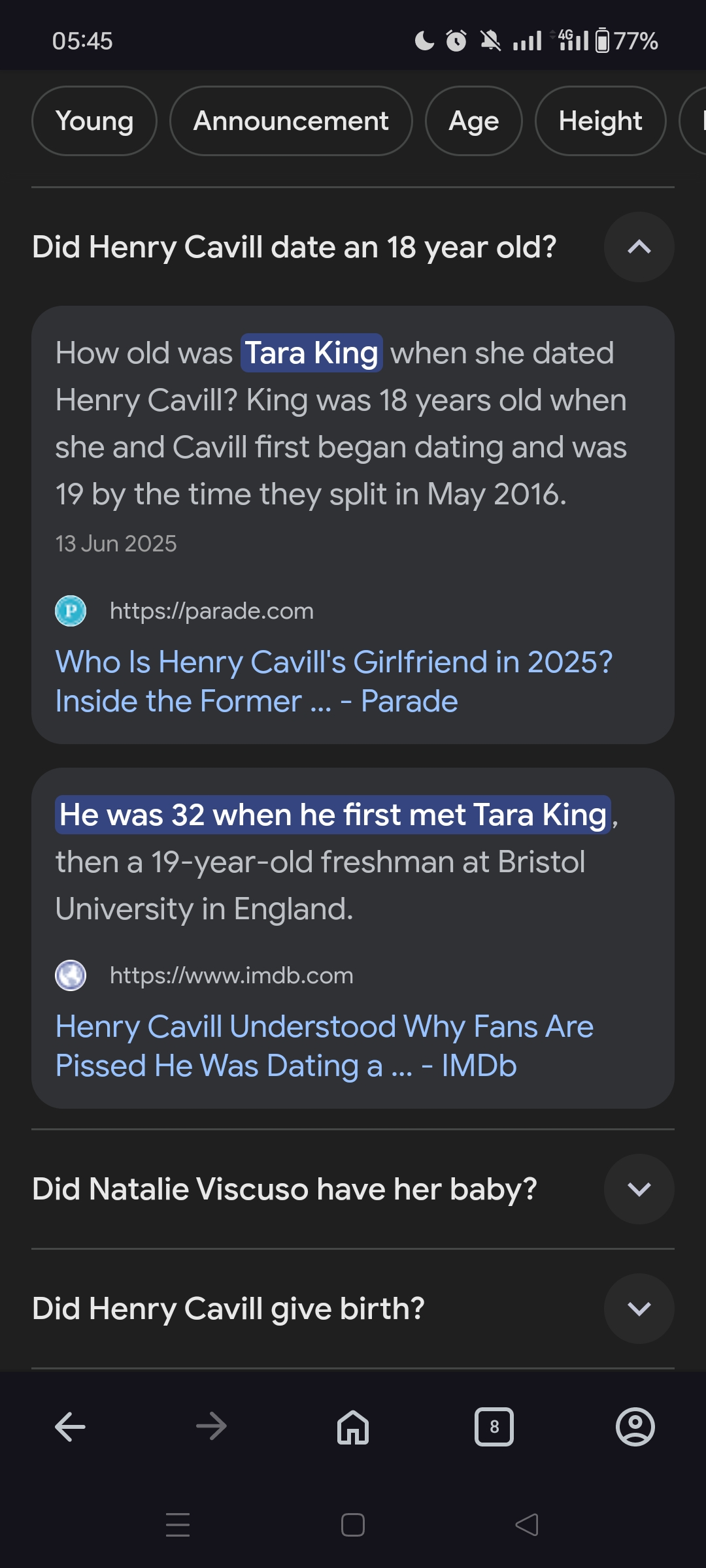Click the imdb.com site favicon
Screen dimensions: 706x1568
coord(71,975)
